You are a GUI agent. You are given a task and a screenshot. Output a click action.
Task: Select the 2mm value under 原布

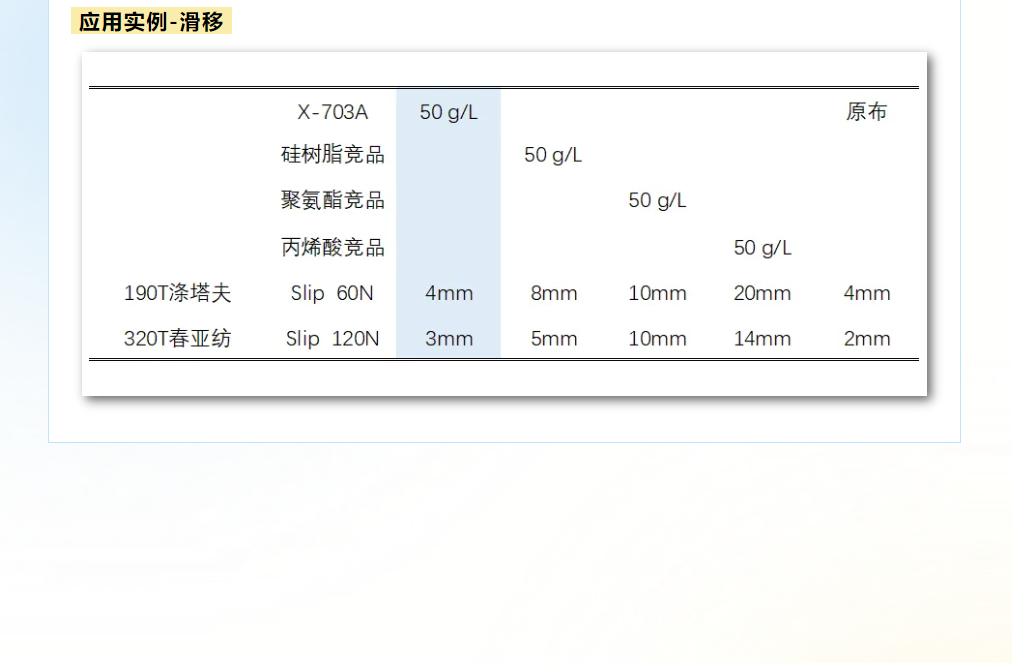coord(866,338)
